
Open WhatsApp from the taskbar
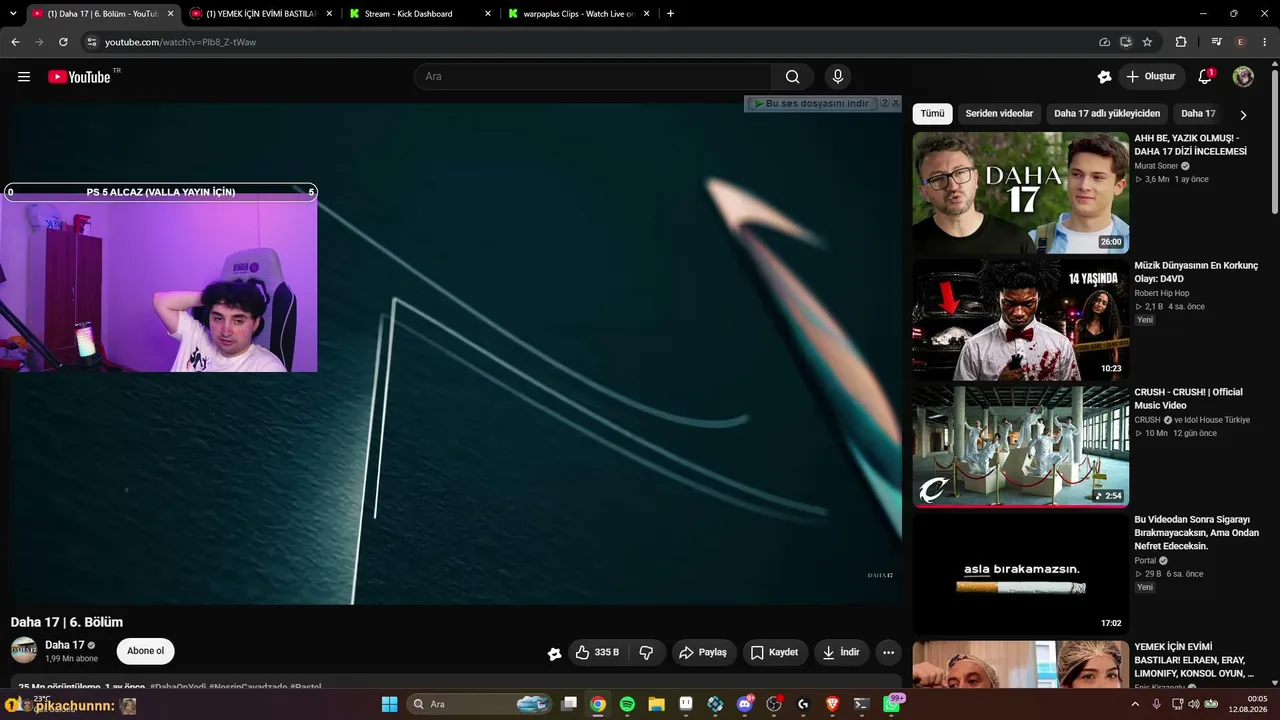(x=891, y=704)
